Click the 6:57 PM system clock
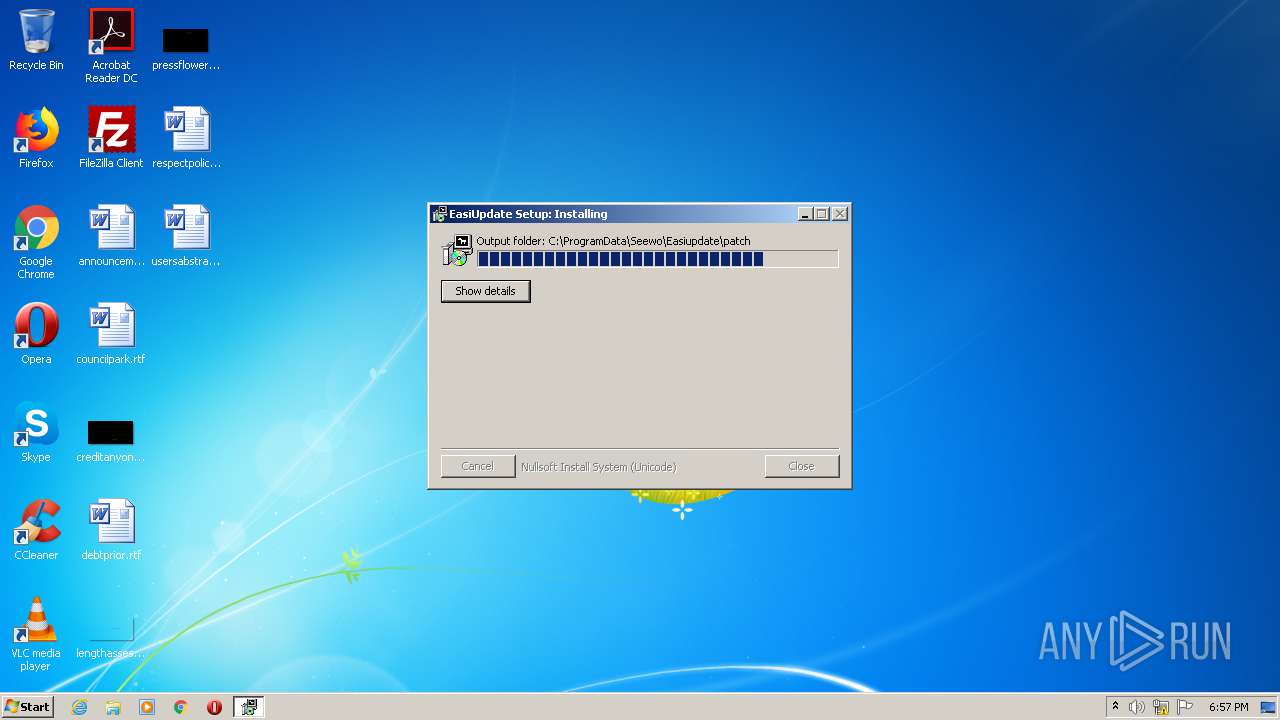Image resolution: width=1280 pixels, height=720 pixels. coord(1228,707)
